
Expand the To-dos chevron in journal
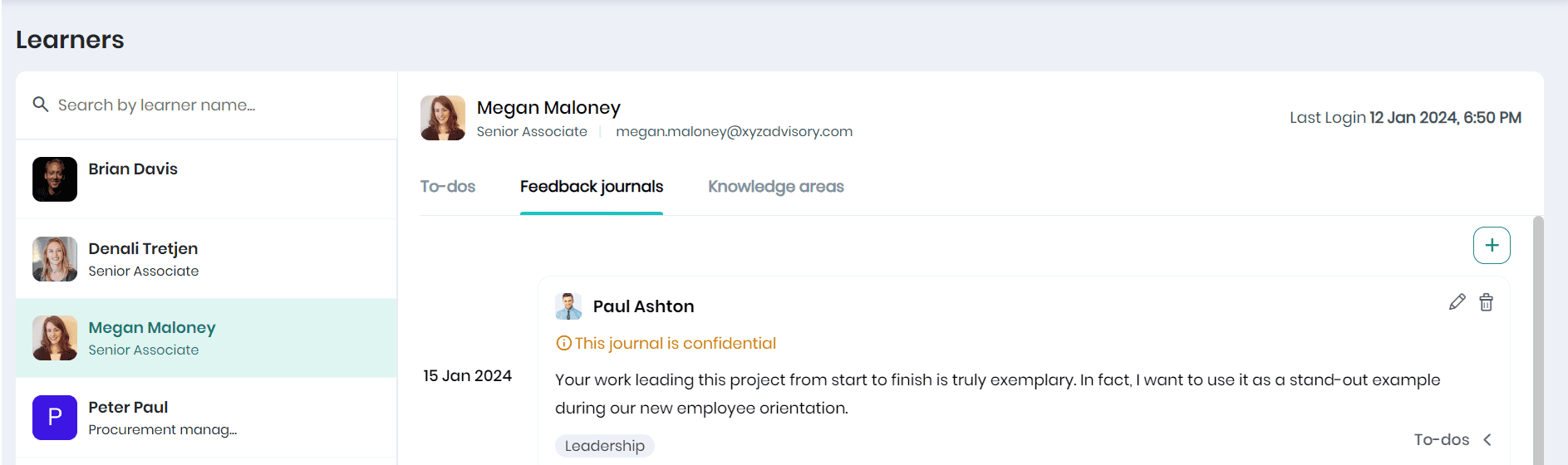point(1487,440)
